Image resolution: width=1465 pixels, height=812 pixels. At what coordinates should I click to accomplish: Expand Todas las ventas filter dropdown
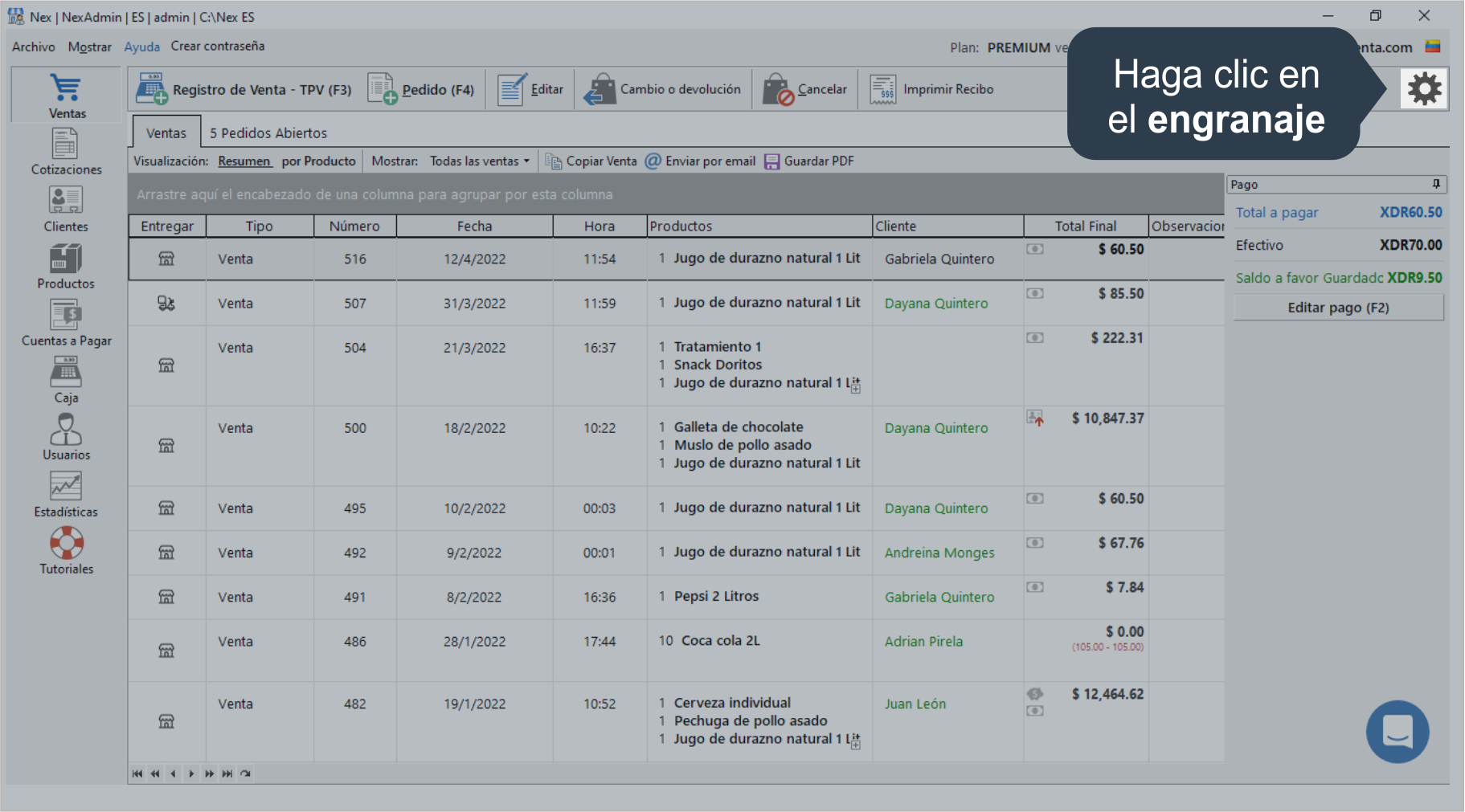pos(480,161)
